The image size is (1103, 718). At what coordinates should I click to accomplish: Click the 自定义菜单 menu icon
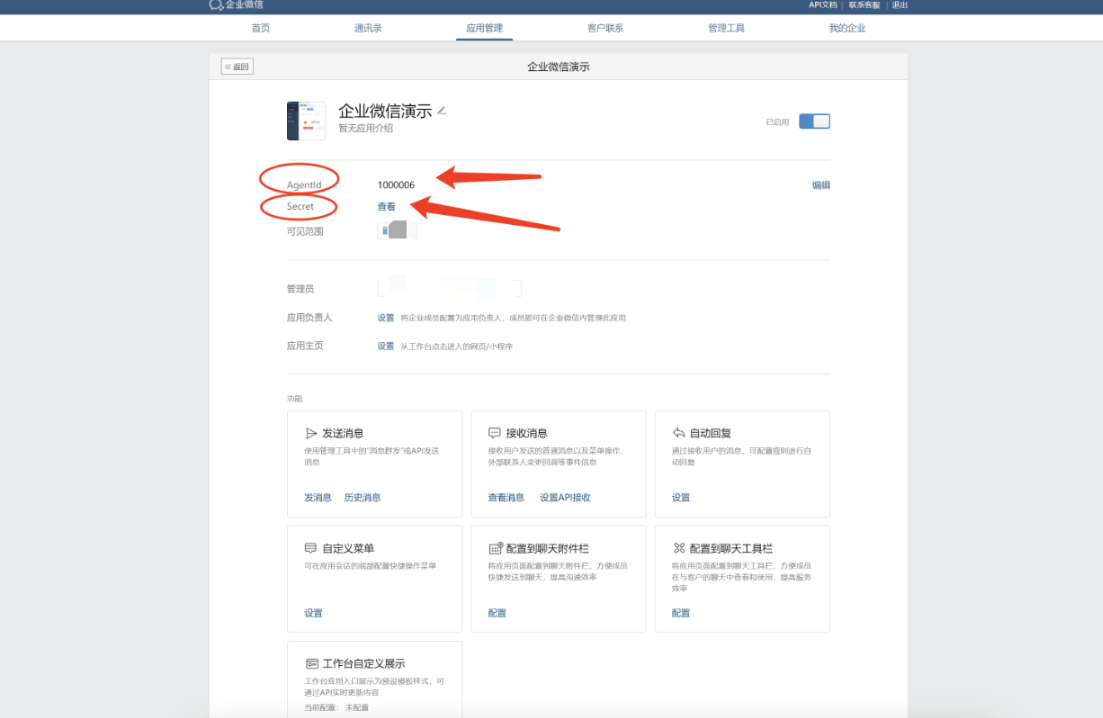pyautogui.click(x=311, y=549)
